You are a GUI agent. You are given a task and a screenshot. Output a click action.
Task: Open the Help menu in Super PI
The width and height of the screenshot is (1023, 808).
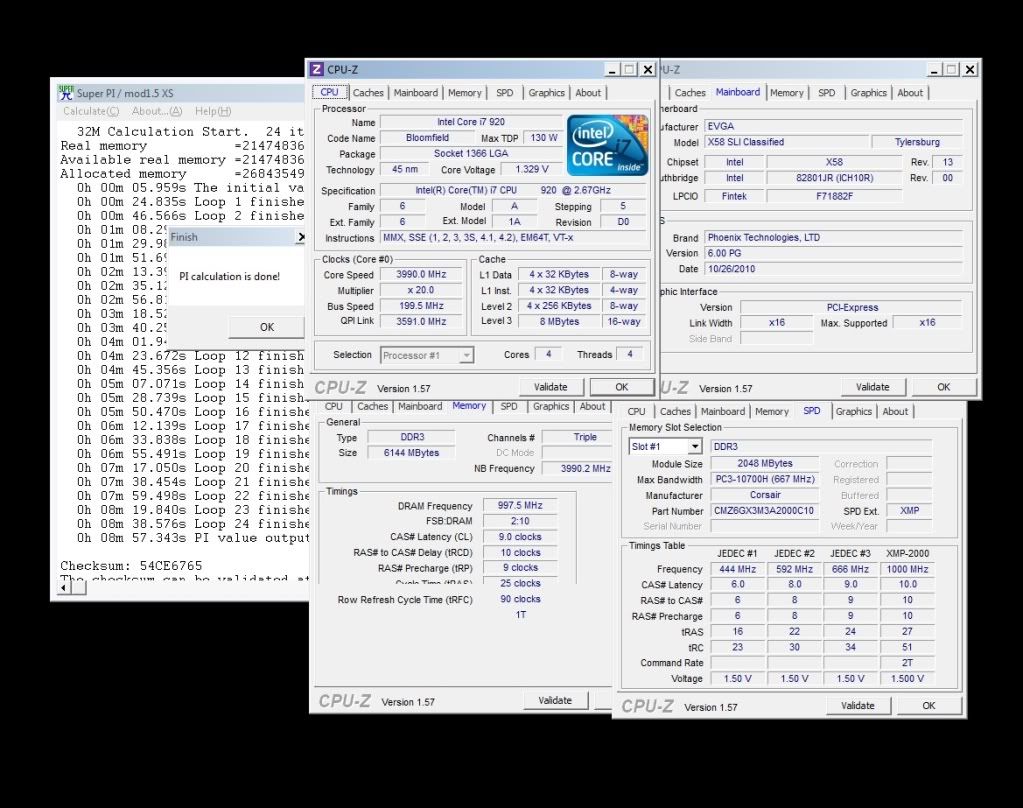pos(213,112)
